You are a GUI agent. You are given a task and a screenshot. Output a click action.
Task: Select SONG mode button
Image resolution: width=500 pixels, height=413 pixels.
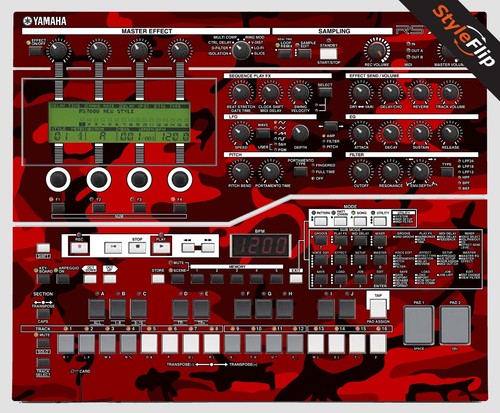(x=360, y=220)
